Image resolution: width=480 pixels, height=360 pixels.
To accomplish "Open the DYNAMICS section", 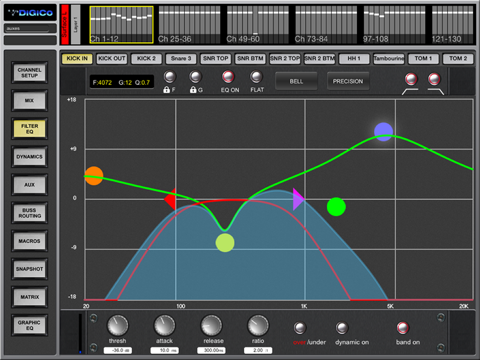I will [30, 157].
